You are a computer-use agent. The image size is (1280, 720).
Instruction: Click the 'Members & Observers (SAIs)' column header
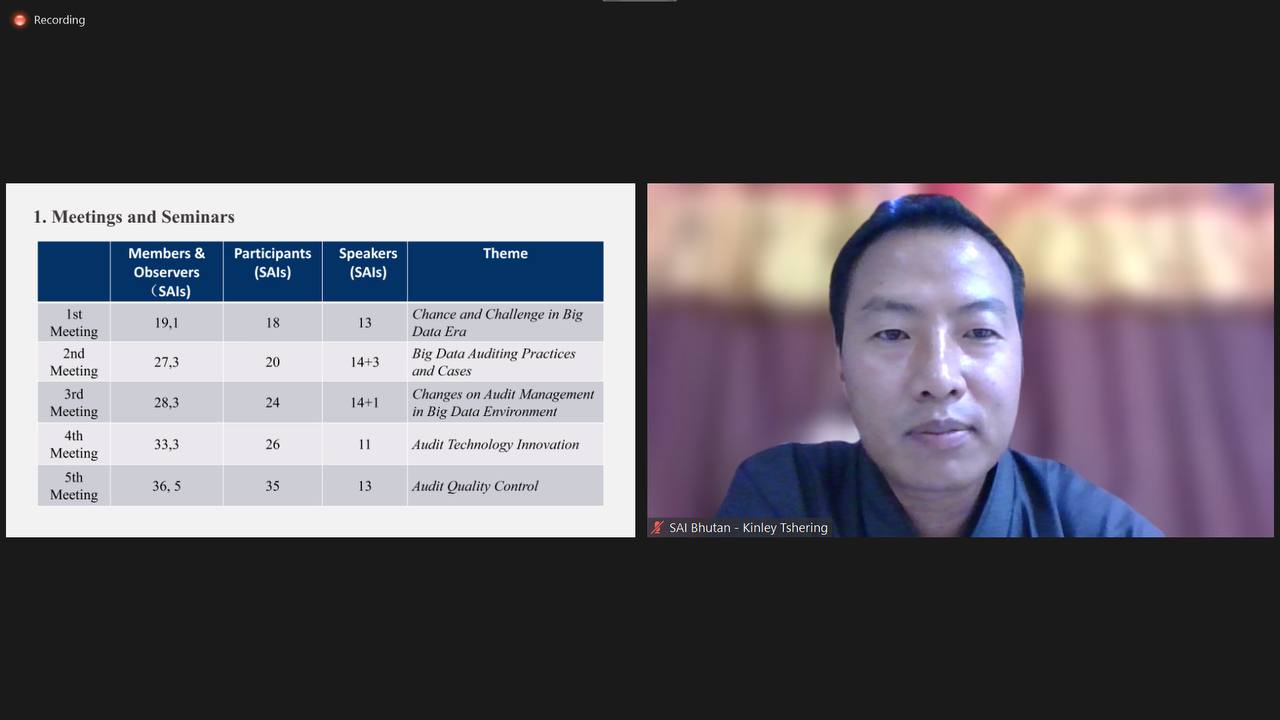click(166, 272)
